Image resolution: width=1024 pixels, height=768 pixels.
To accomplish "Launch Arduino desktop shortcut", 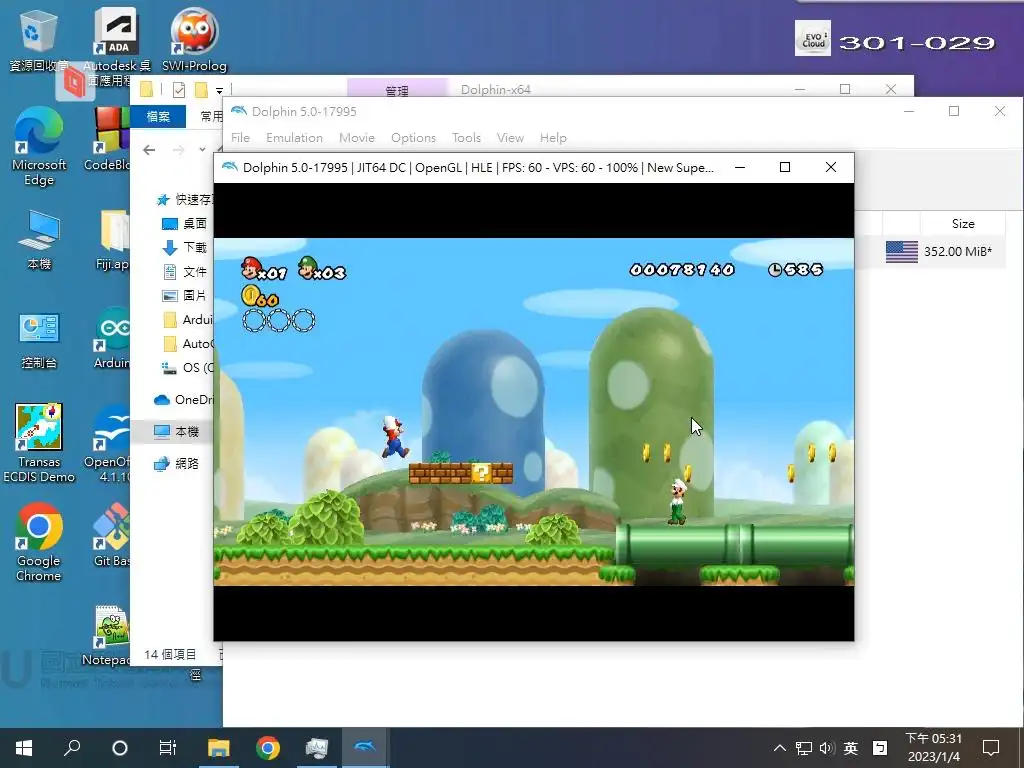I will pyautogui.click(x=112, y=338).
